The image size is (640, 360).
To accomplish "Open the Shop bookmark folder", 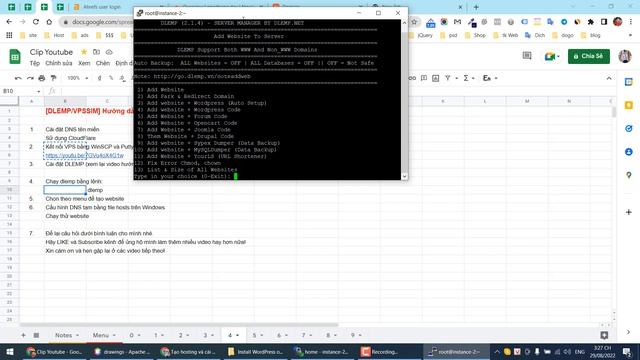I will click(476, 36).
